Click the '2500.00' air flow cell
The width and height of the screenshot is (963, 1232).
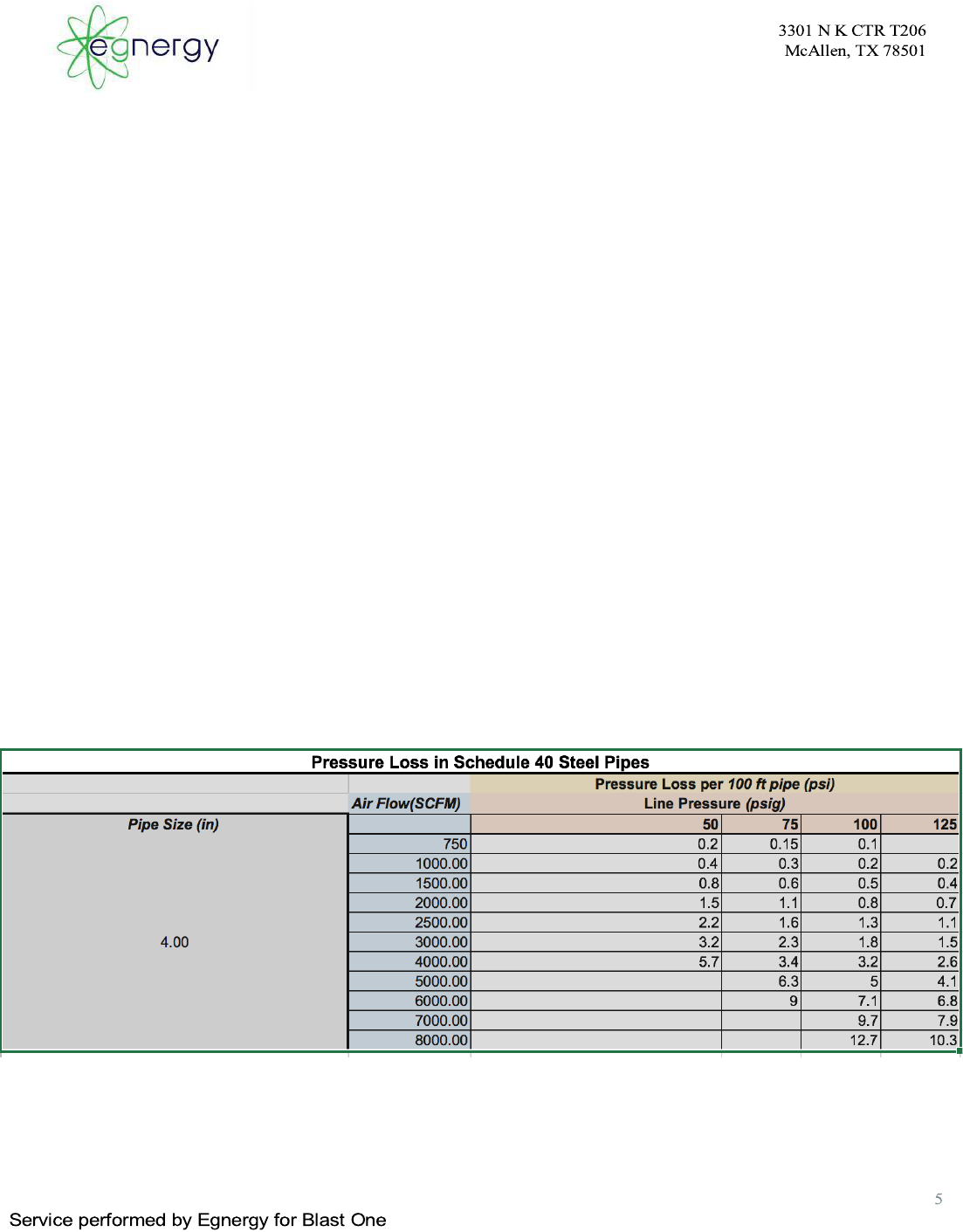pos(409,923)
